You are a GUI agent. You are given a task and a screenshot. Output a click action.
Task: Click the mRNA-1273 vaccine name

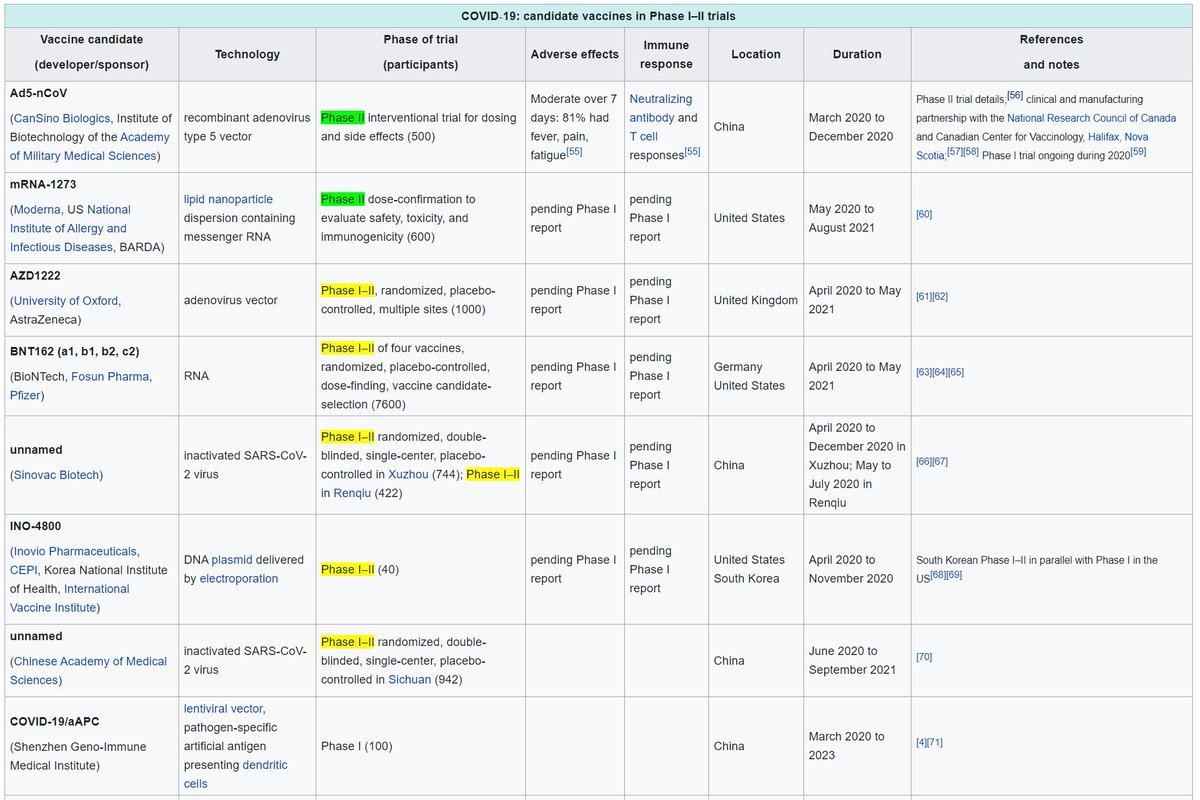point(43,185)
